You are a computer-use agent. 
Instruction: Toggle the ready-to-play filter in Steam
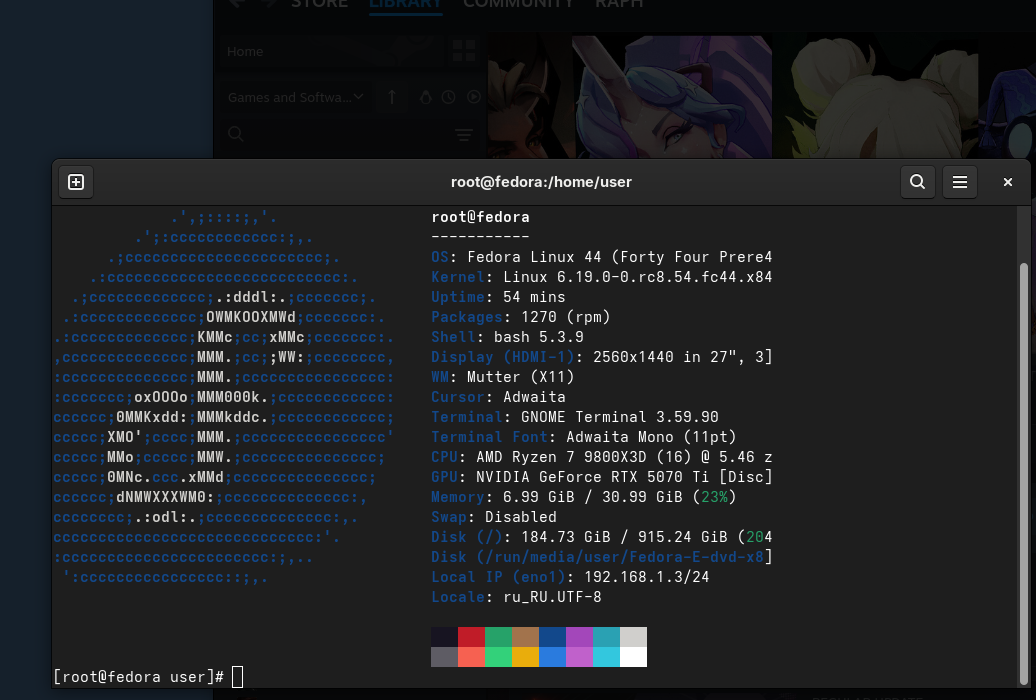(x=474, y=97)
